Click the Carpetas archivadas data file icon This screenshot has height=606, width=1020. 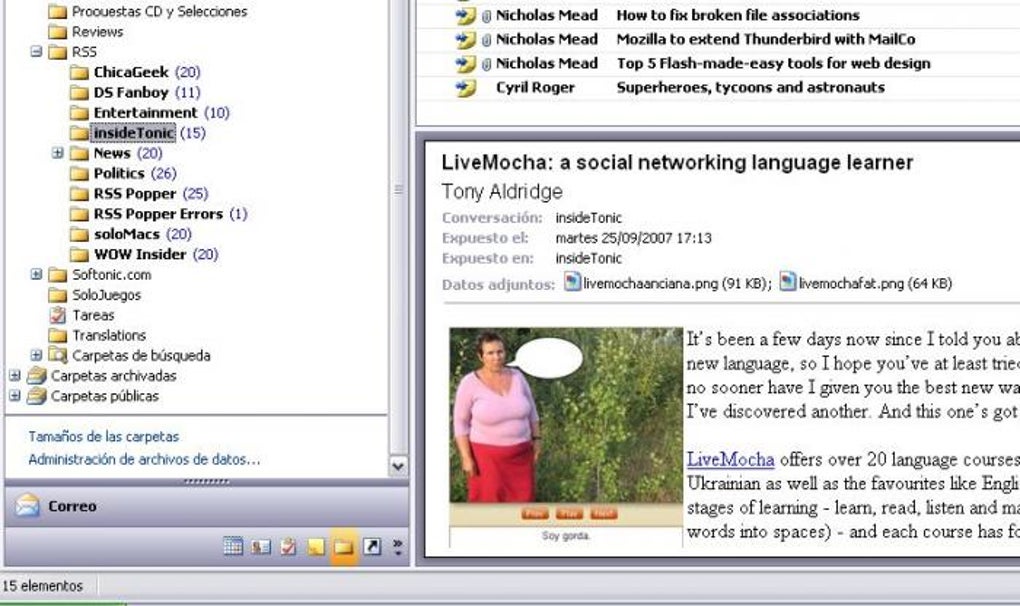point(36,376)
